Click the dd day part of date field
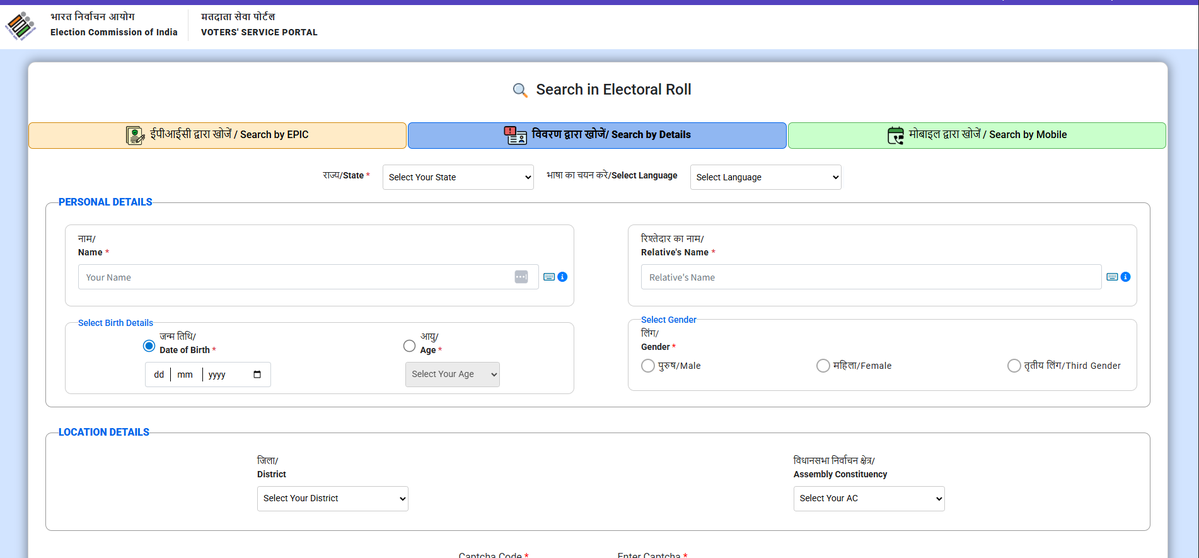Image resolution: width=1199 pixels, height=558 pixels. coord(159,375)
